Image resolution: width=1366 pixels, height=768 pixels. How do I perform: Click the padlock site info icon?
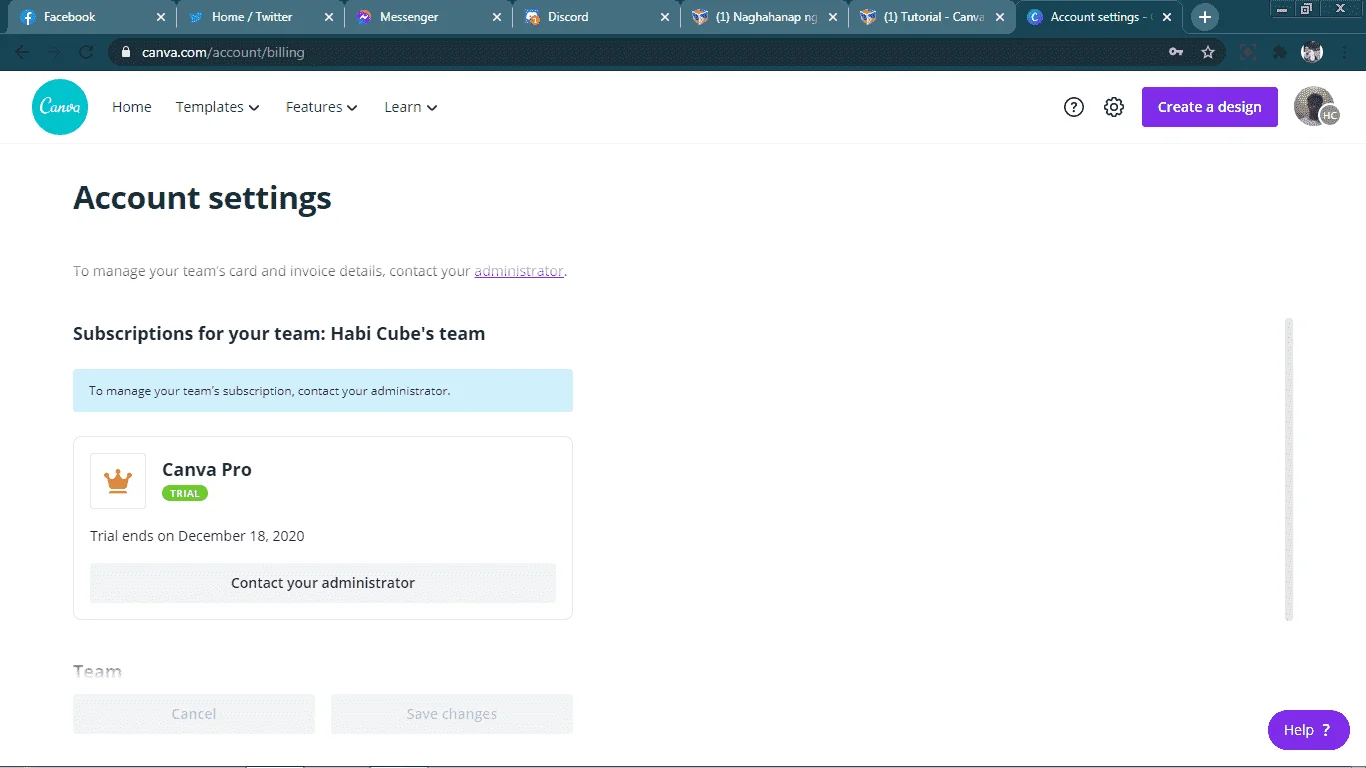pos(126,52)
